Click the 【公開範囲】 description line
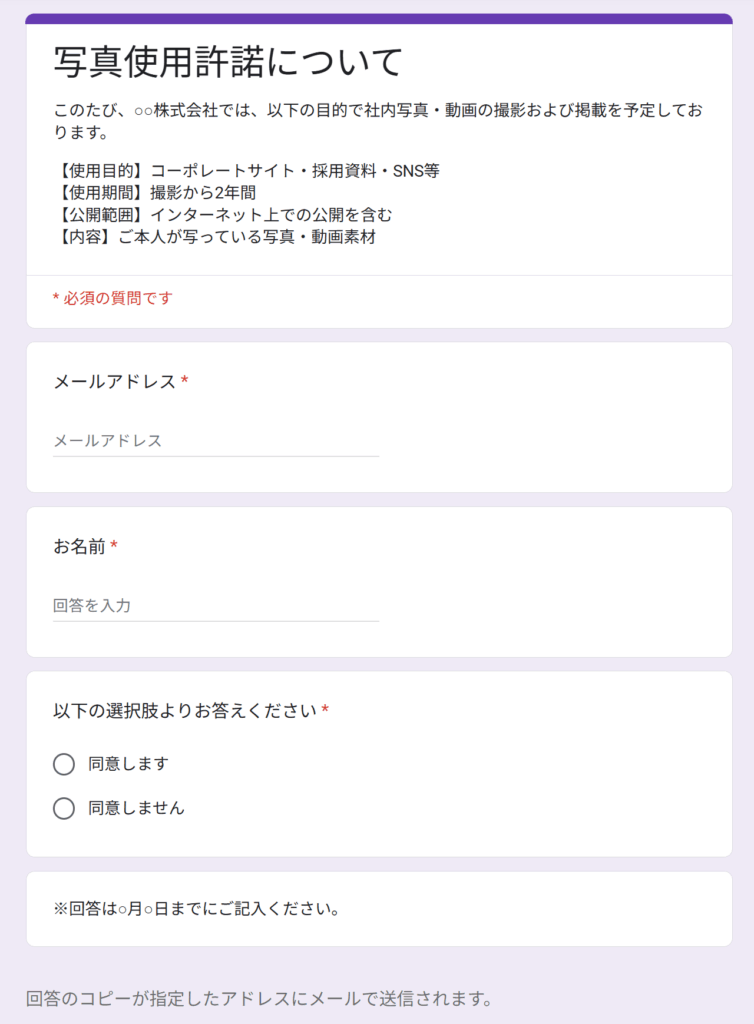 [x=223, y=215]
